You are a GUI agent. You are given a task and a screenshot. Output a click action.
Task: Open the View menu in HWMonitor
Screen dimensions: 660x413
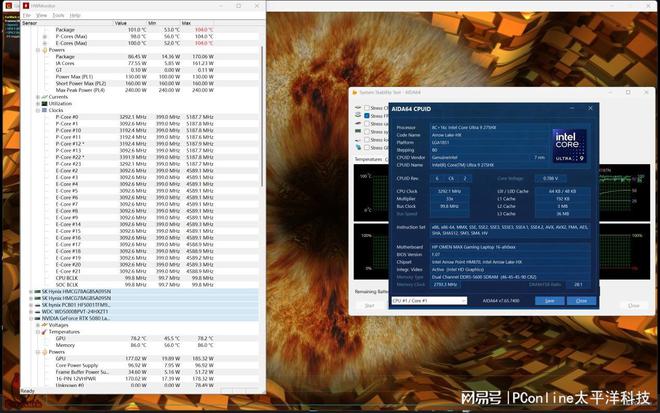tap(42, 16)
